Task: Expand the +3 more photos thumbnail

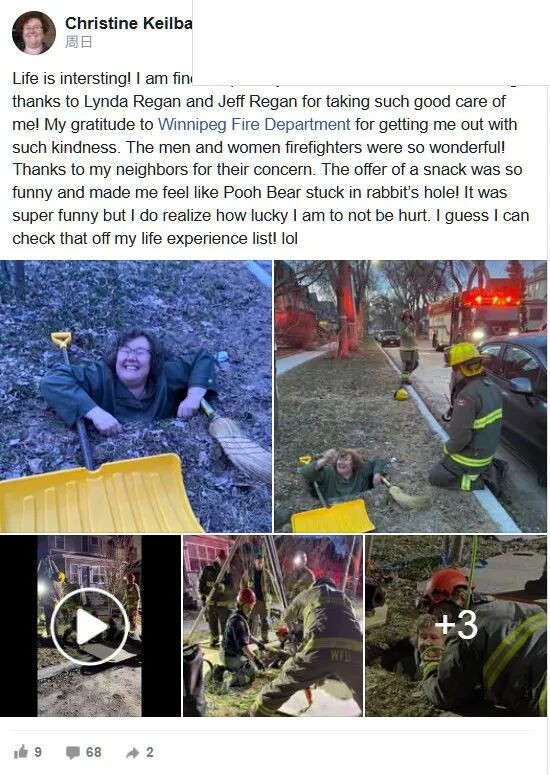Action: pyautogui.click(x=456, y=626)
